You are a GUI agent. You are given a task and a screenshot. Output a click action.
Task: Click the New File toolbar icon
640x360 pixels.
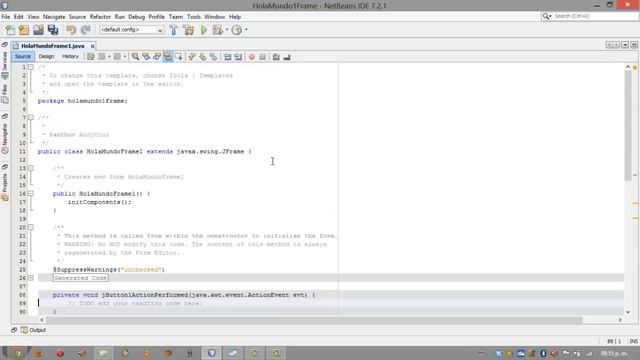(10, 30)
